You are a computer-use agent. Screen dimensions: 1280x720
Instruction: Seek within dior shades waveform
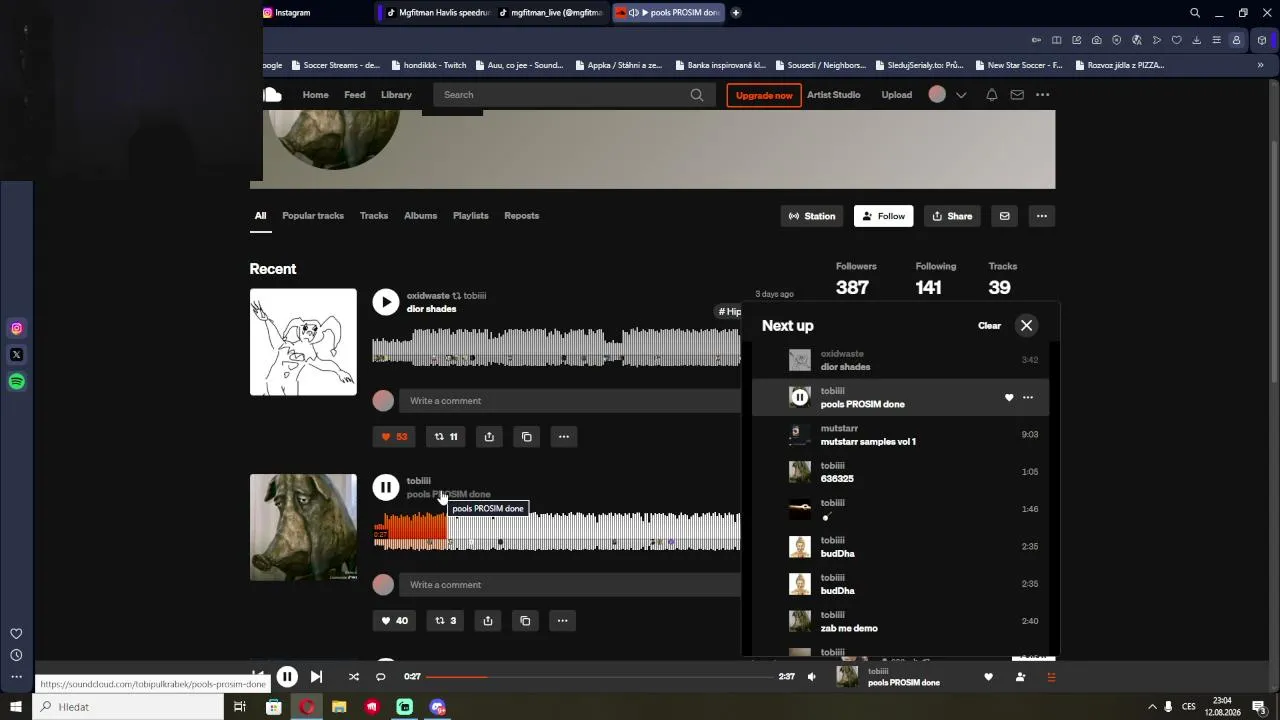tap(557, 346)
